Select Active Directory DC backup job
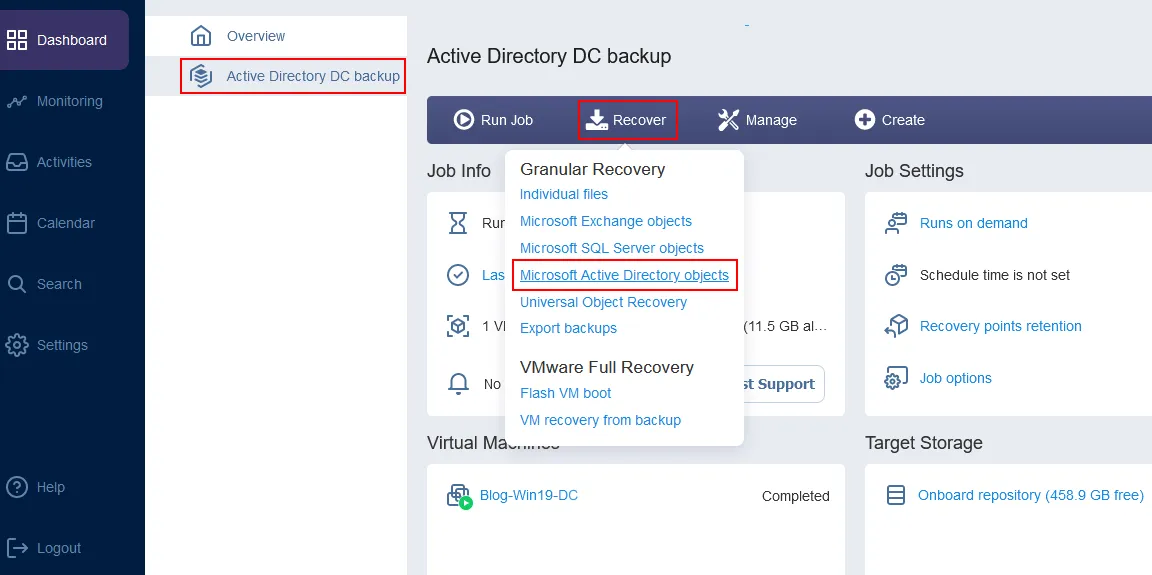 (x=312, y=76)
